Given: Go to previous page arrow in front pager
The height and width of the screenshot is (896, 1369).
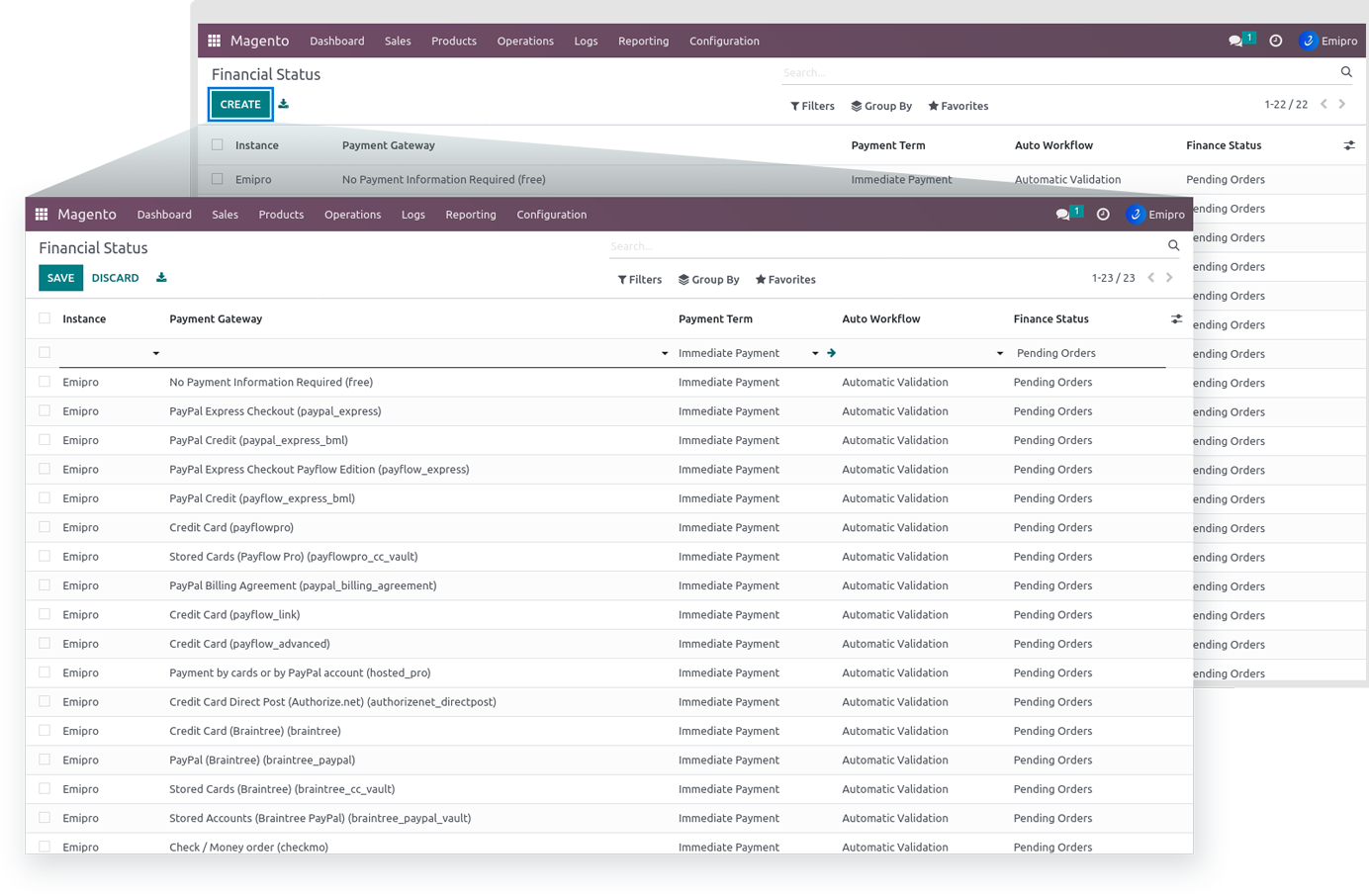Looking at the screenshot, I should coord(1150,278).
